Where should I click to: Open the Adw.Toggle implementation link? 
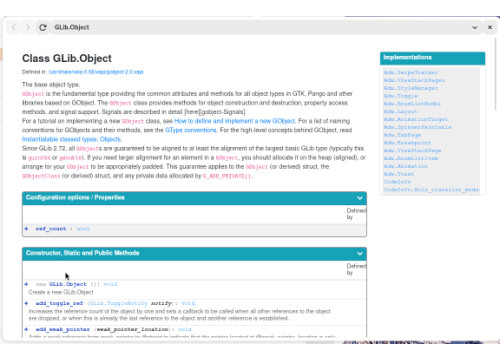pyautogui.click(x=400, y=96)
